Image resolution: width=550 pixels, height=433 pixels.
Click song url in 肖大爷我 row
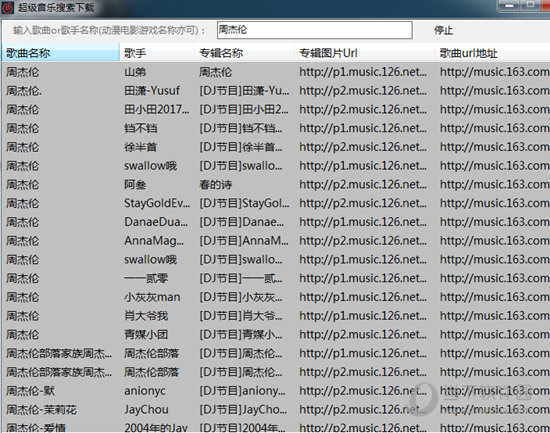tap(495, 316)
